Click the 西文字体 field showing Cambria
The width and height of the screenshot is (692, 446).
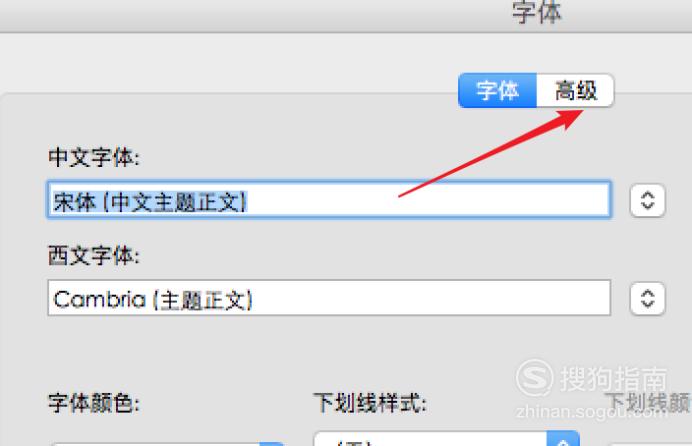(329, 298)
